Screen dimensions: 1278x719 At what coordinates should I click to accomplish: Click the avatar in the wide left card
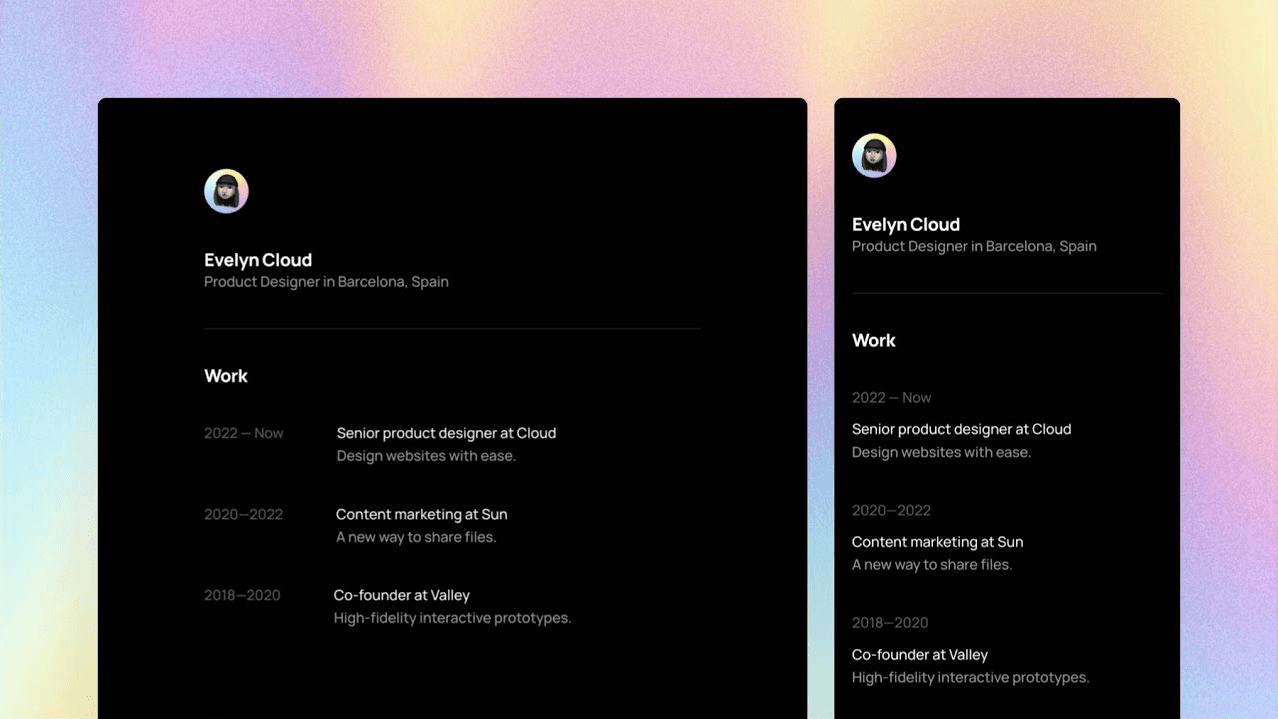tap(226, 191)
